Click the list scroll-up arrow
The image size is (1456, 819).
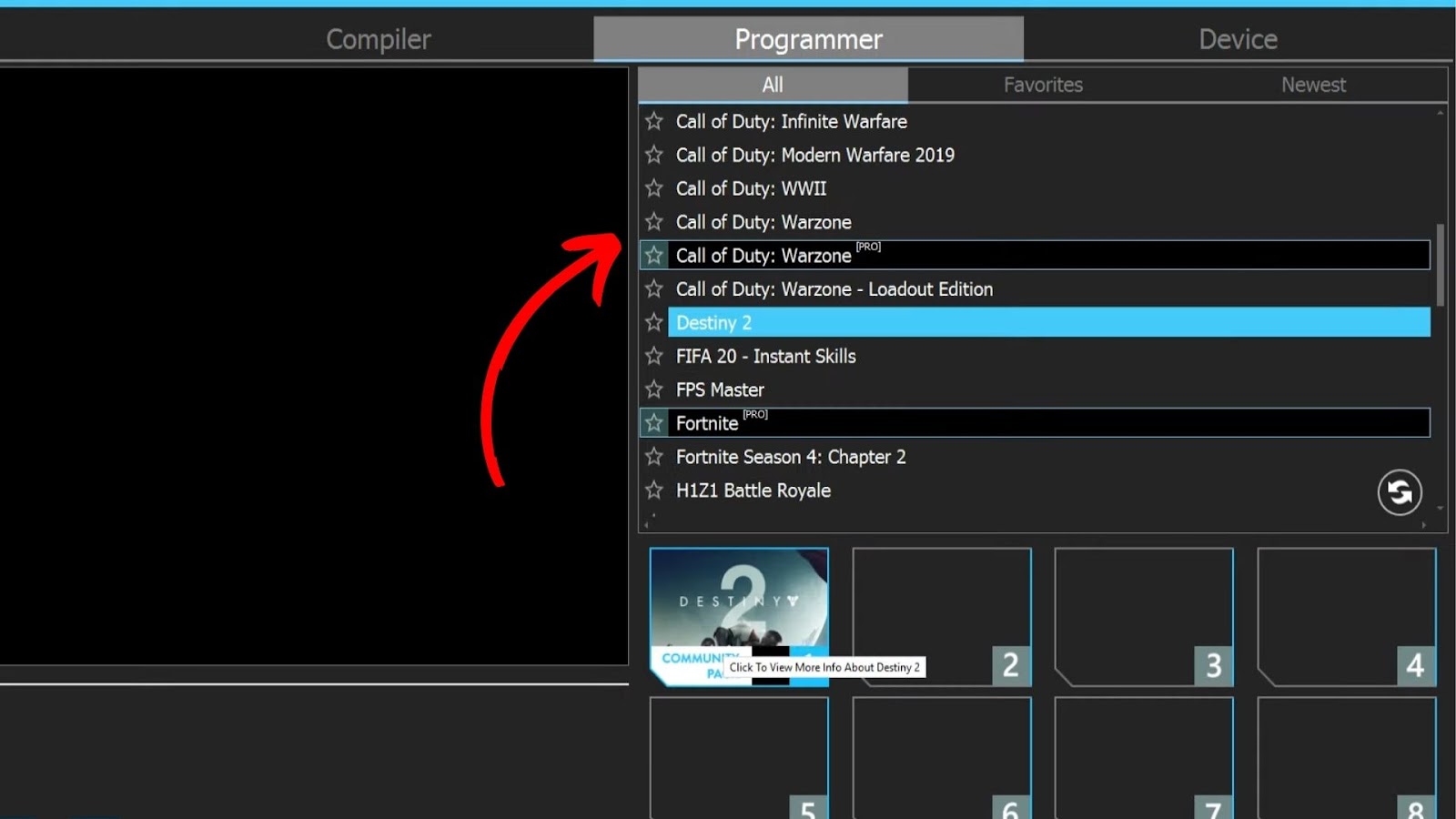click(1441, 113)
